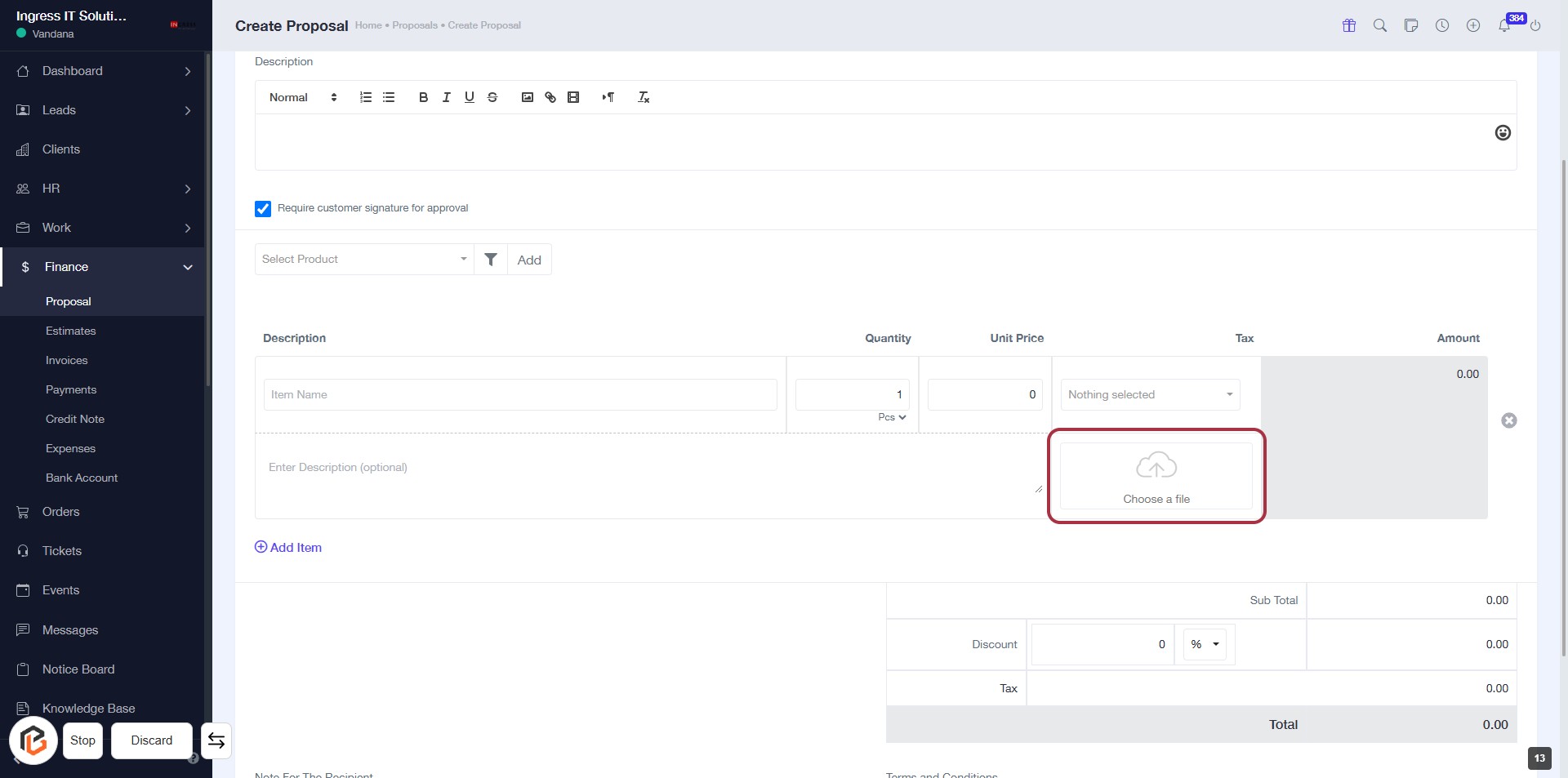Screen dimensions: 1568x778
Task: Click the Item Name input field
Action: [519, 395]
